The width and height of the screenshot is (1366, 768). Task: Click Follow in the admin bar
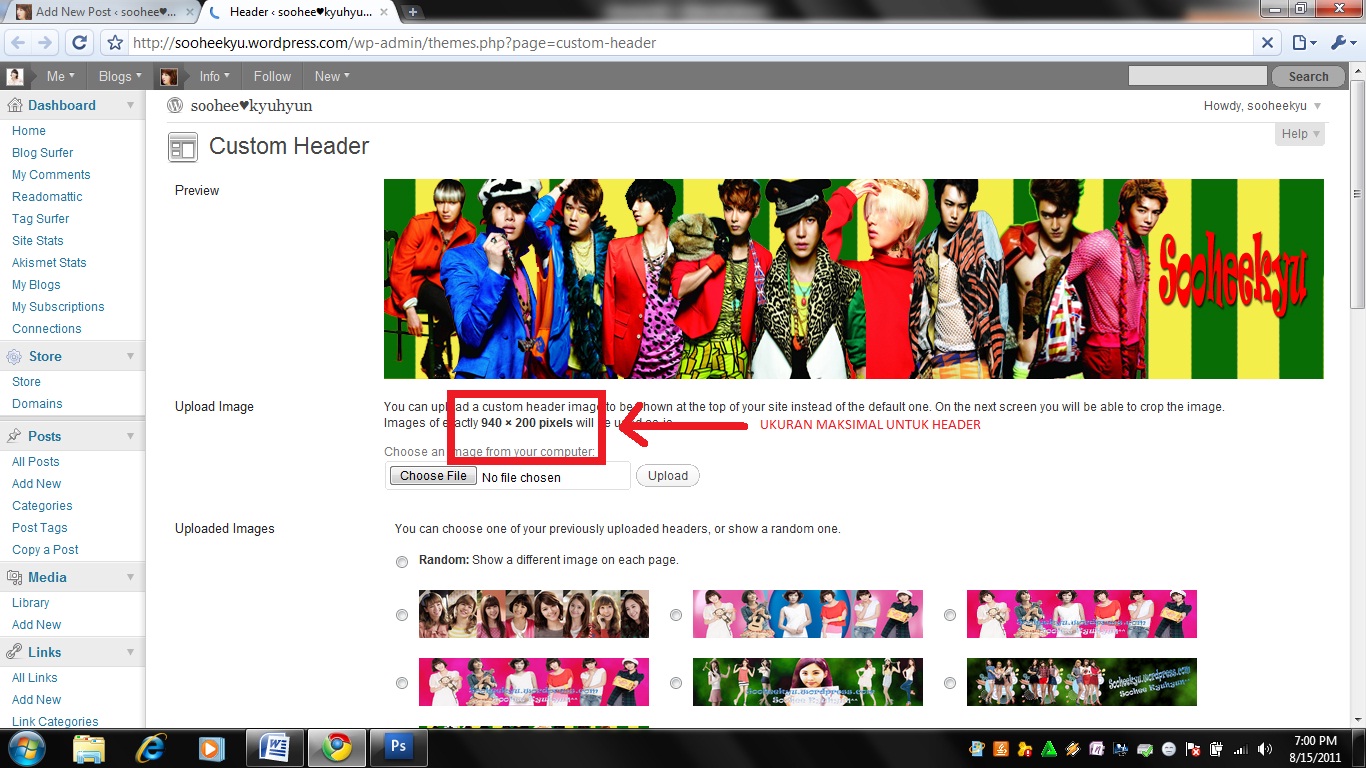pyautogui.click(x=272, y=76)
